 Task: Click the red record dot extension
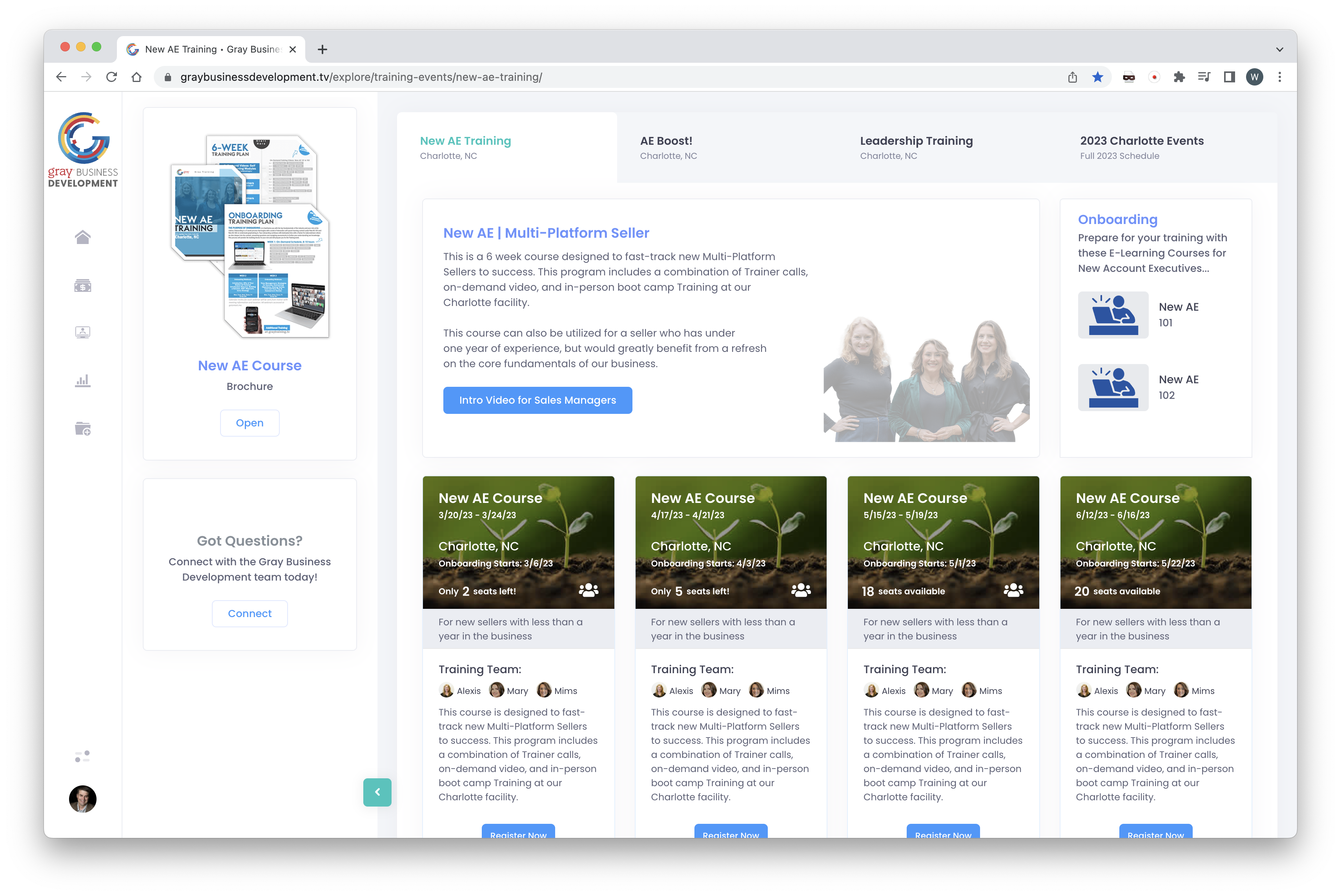coord(1154,77)
